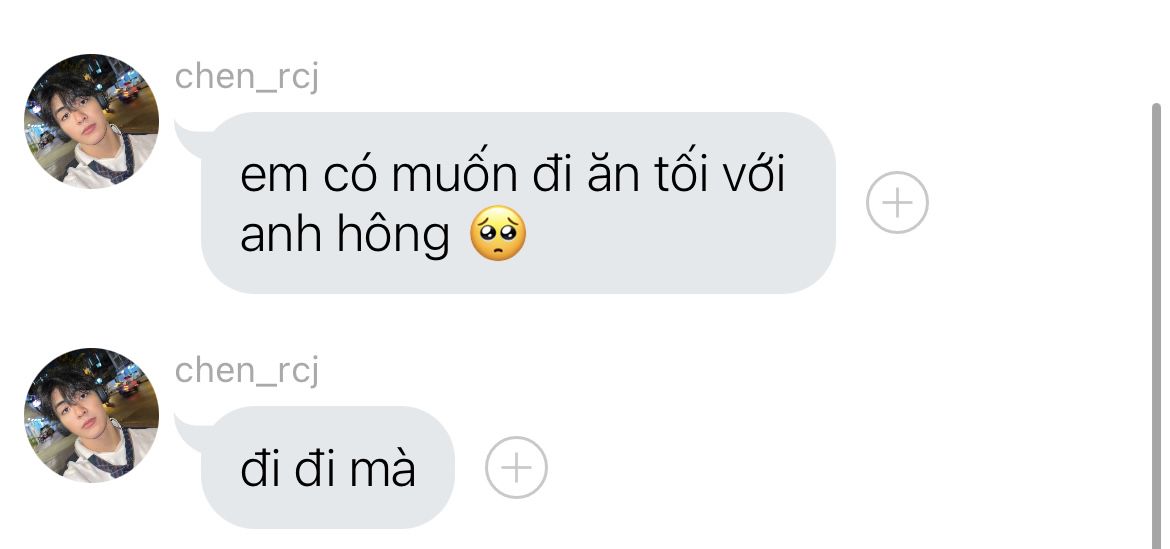Screen dimensions: 1170x549
Task: Click the chen_rcj username above the first message
Action: [x=247, y=76]
